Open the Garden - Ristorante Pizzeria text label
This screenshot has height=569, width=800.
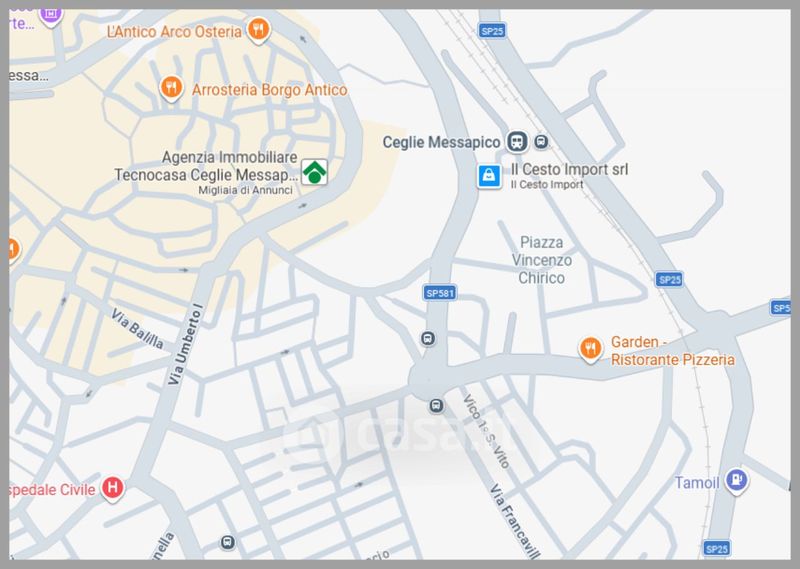pos(672,351)
